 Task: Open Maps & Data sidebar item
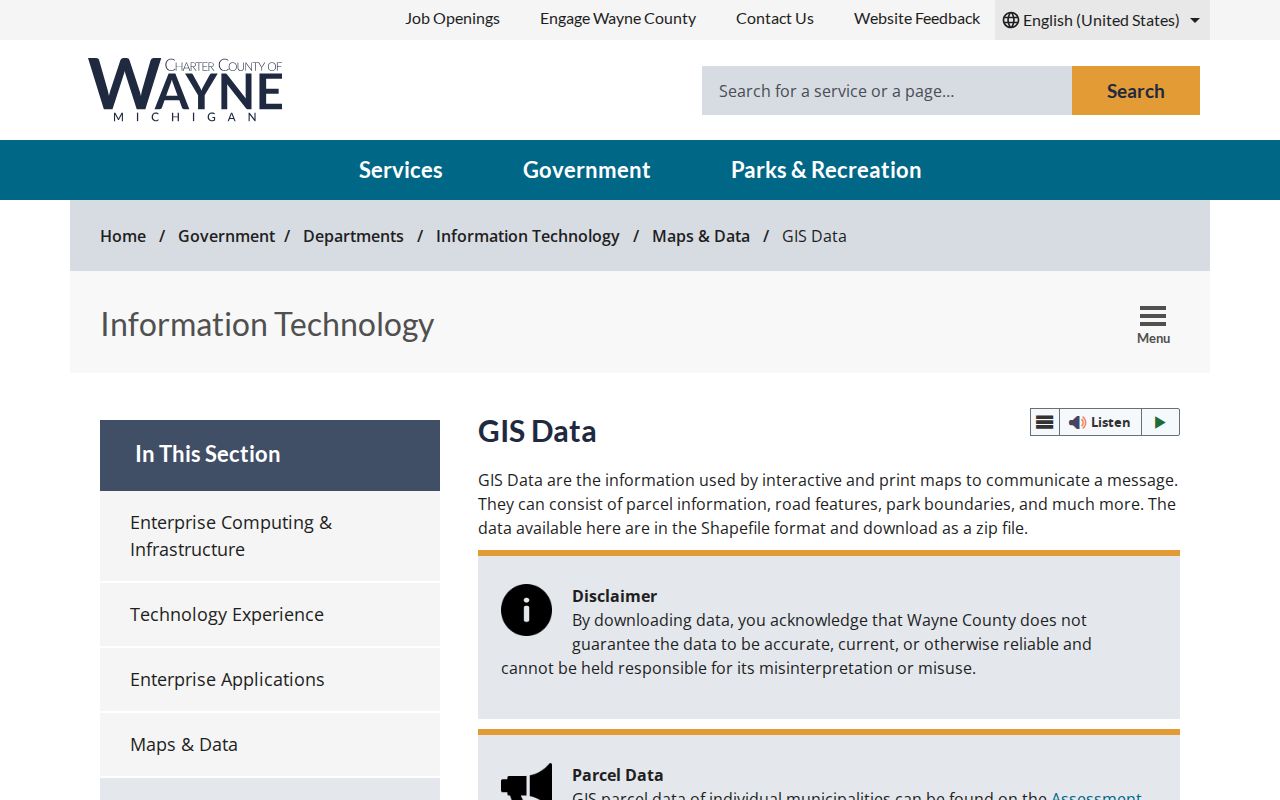pyautogui.click(x=270, y=744)
